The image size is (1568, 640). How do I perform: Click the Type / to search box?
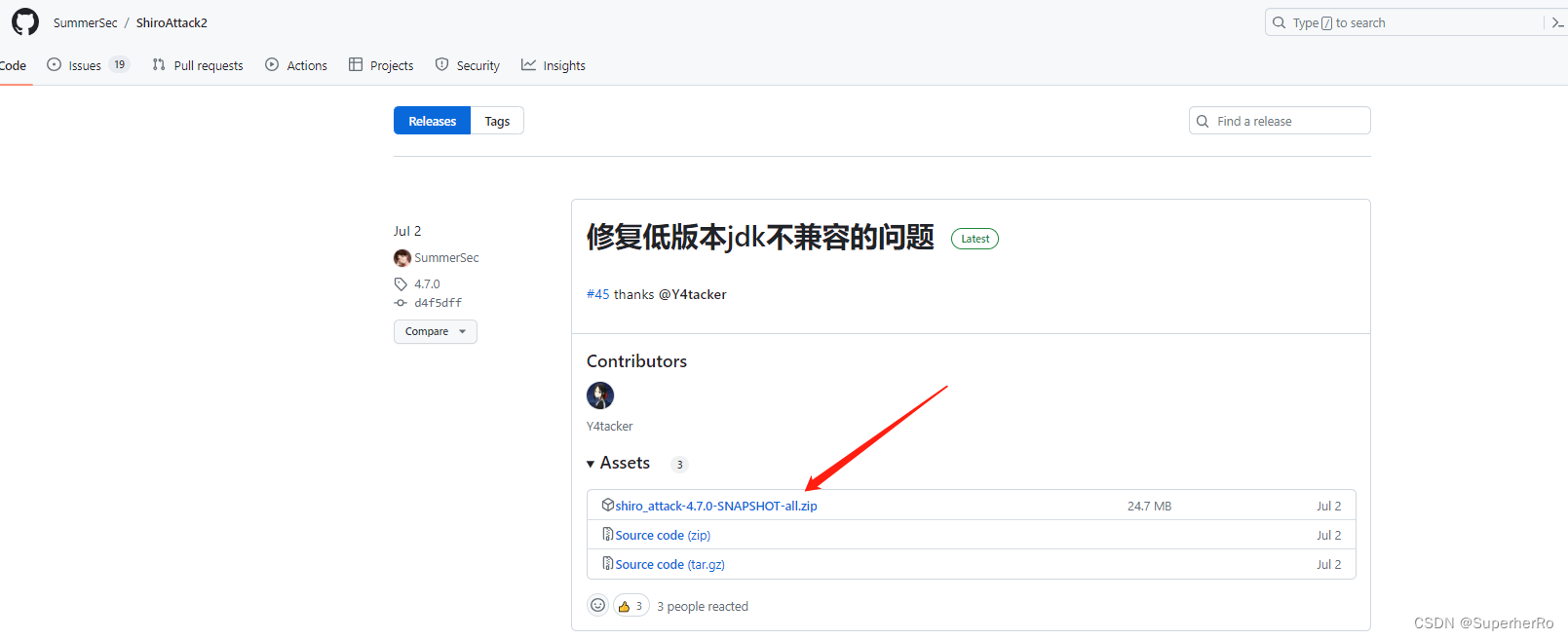[1403, 22]
